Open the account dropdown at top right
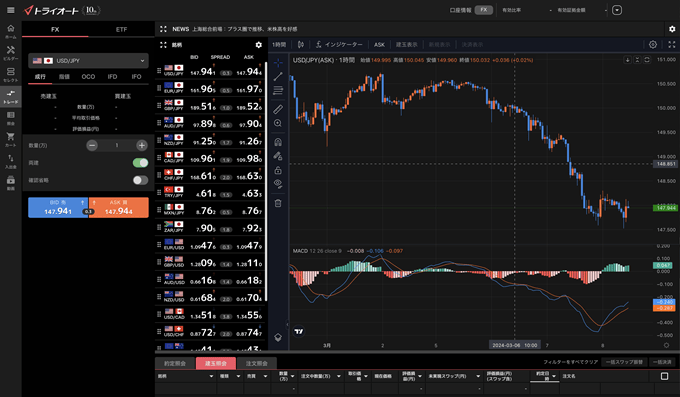680x397 pixels. (x=617, y=10)
